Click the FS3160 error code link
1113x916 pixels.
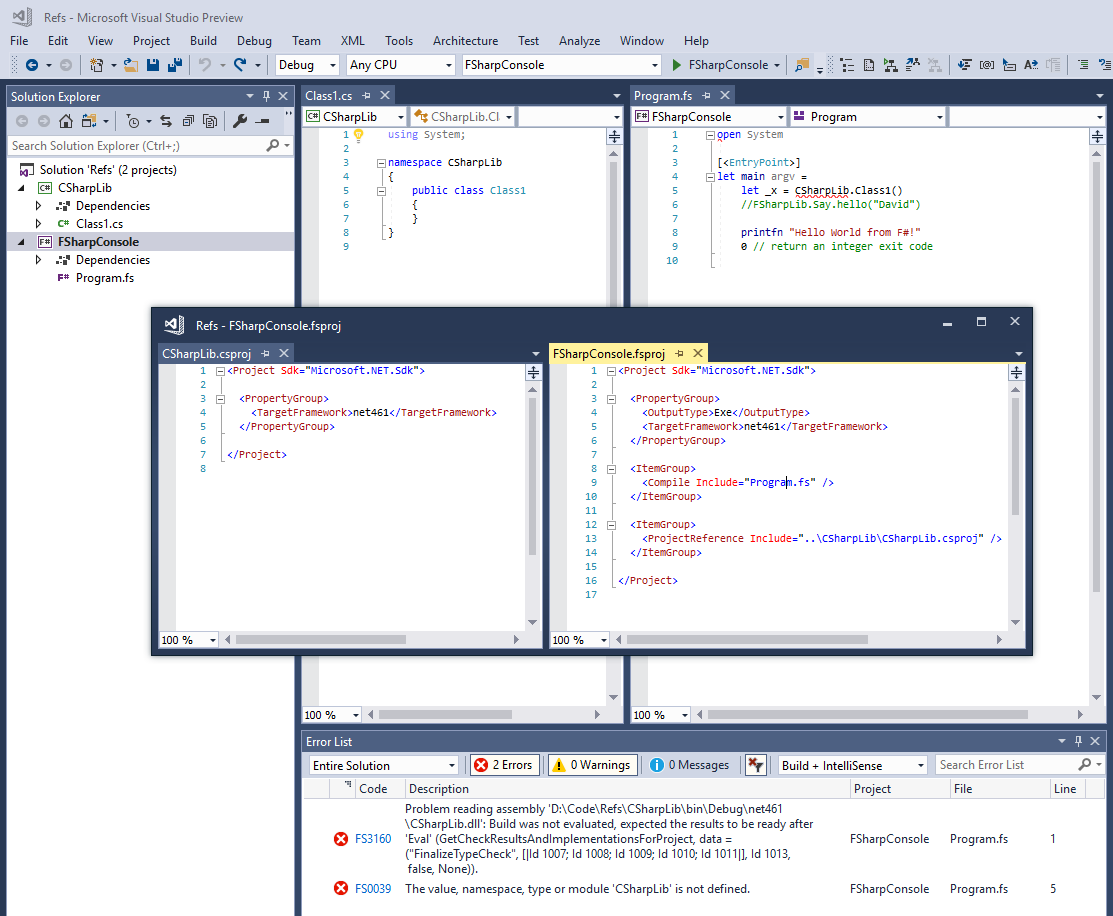(373, 839)
